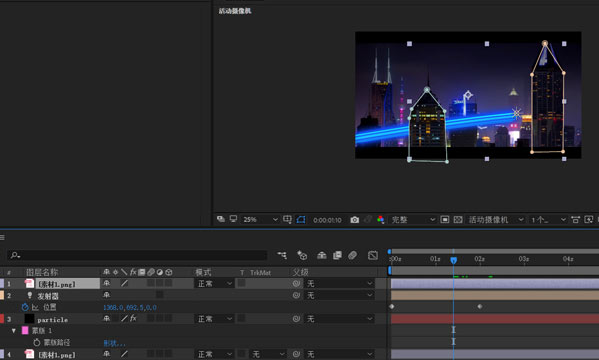Screen dimensions: 599x360
Task: Toggle the fx switch on particle layer
Action: [133, 318]
